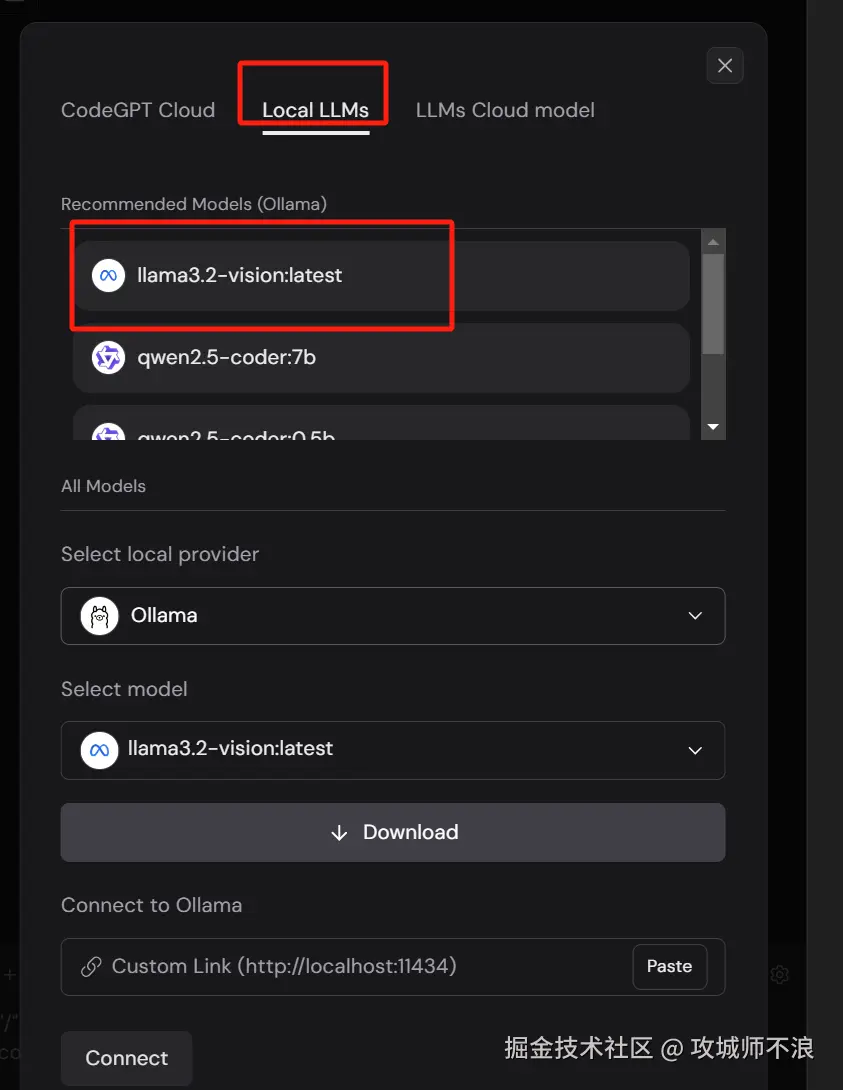Open the Ollama provider combo box

coord(392,616)
